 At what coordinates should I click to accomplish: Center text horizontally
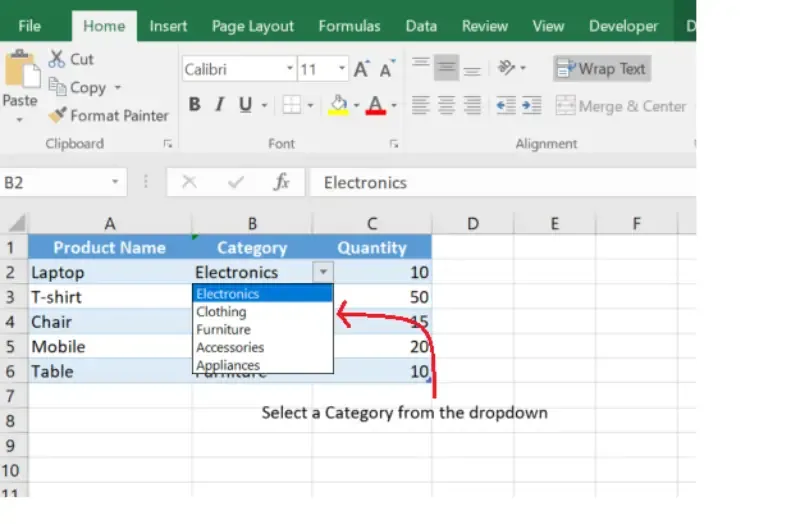[x=446, y=106]
